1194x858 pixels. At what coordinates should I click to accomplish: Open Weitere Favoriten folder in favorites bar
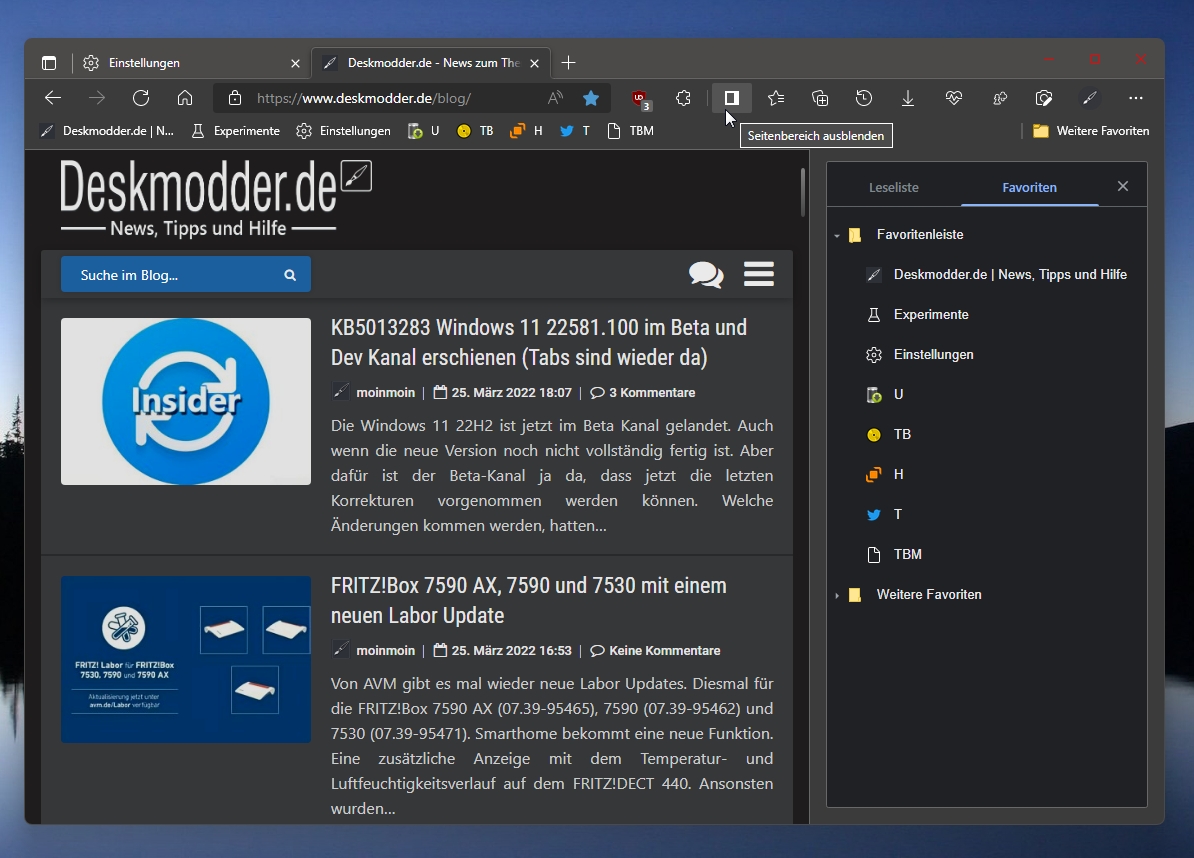pos(1090,131)
